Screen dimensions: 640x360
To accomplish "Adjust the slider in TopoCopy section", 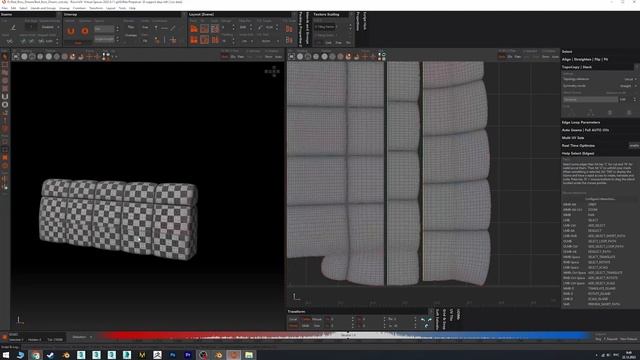I will click(590, 99).
